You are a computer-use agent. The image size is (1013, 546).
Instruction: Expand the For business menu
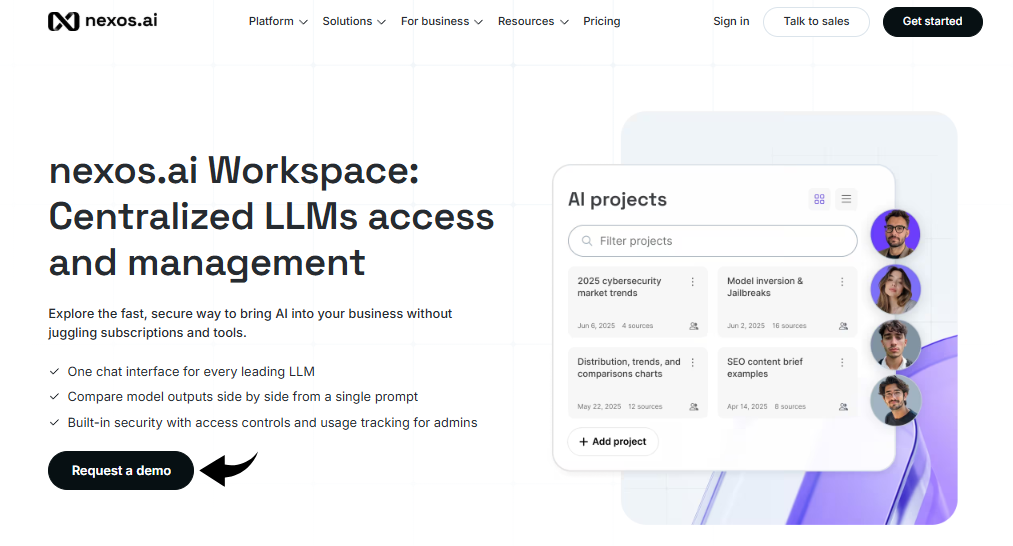point(442,21)
